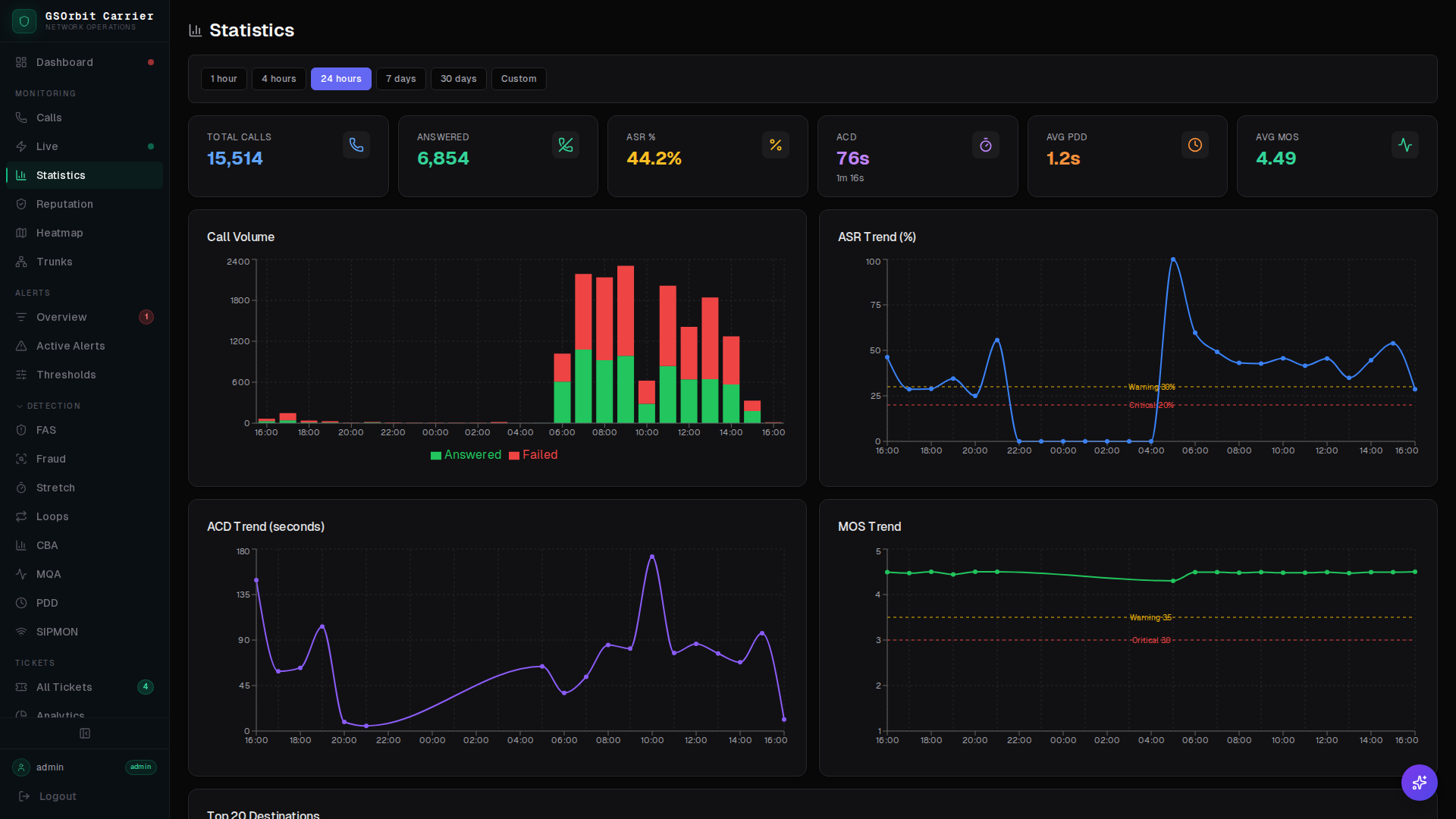Open Active Alerts via the warning triangle icon
1456x819 pixels.
pos(21,346)
